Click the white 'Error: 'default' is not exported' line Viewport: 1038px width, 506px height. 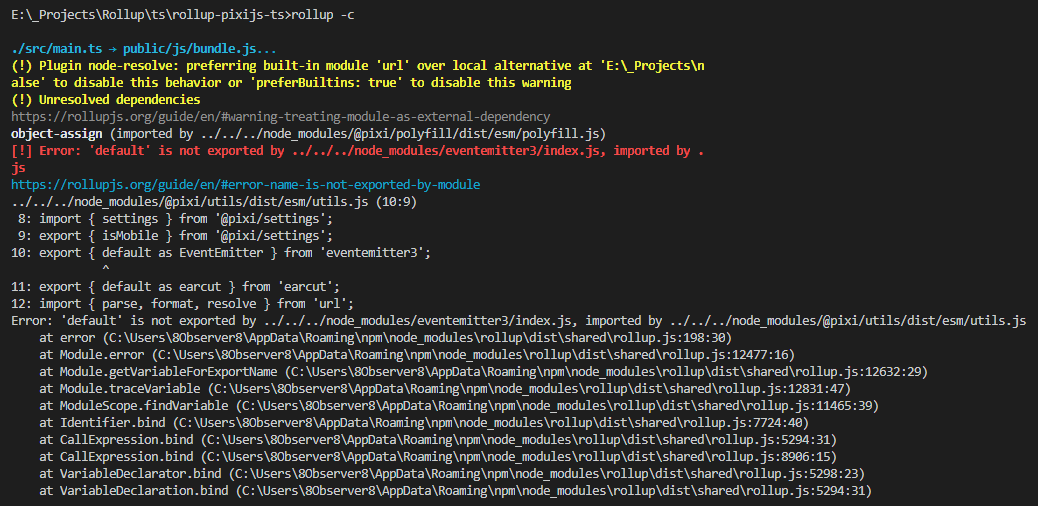click(x=519, y=321)
